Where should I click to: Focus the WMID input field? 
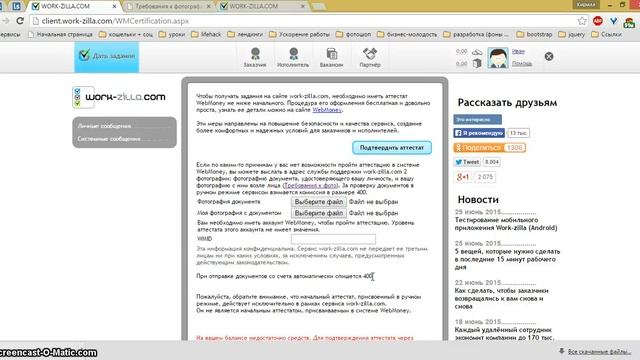[333, 239]
